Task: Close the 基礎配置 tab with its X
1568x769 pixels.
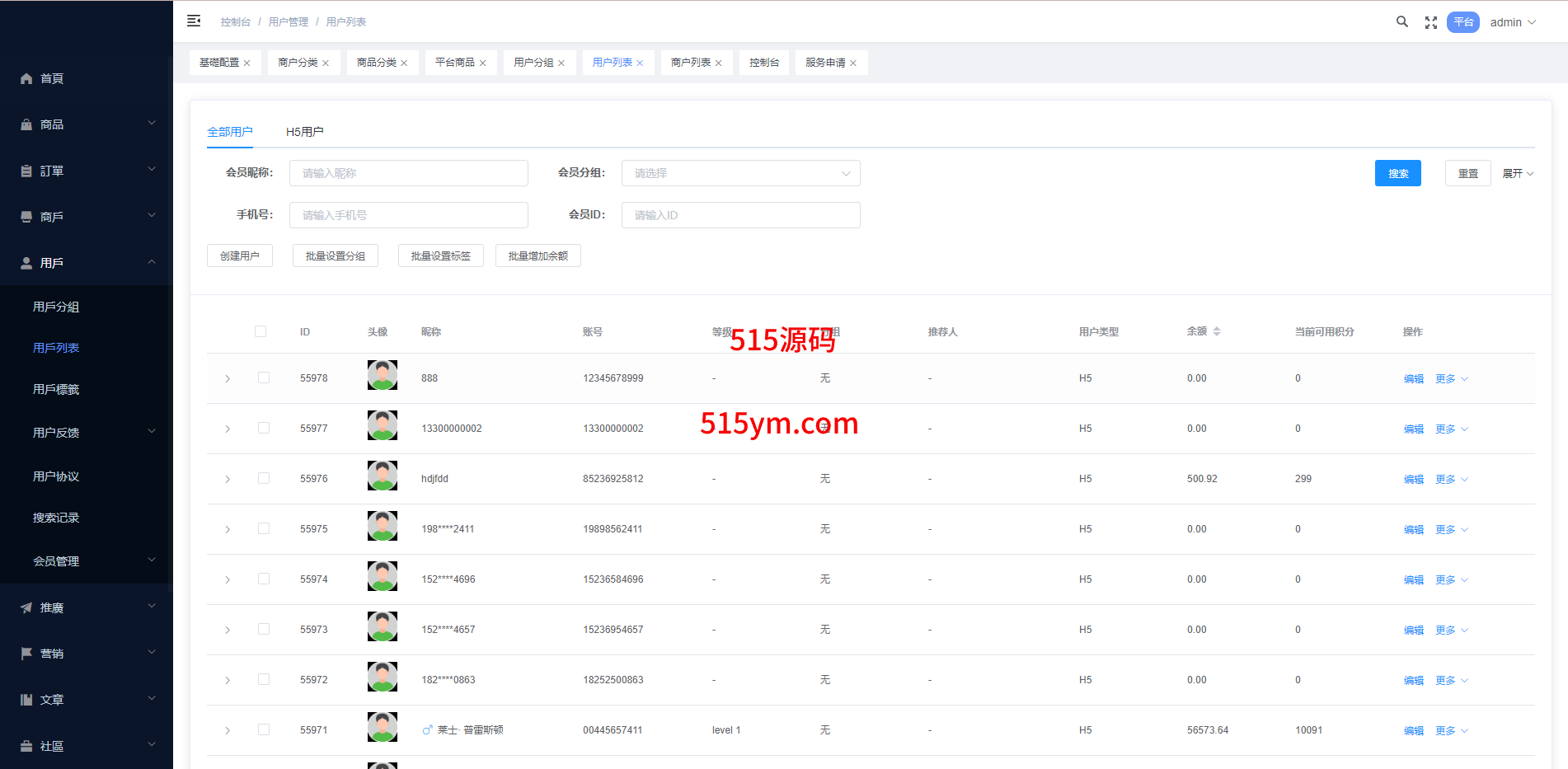Action: (246, 63)
